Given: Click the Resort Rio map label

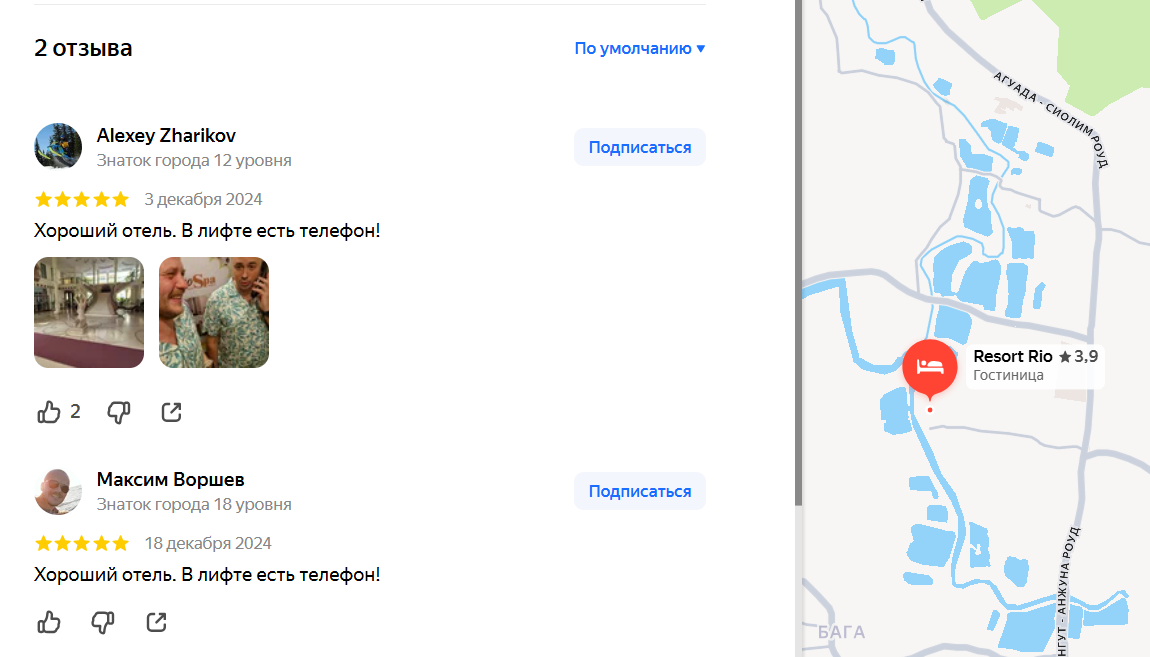Looking at the screenshot, I should 1035,365.
